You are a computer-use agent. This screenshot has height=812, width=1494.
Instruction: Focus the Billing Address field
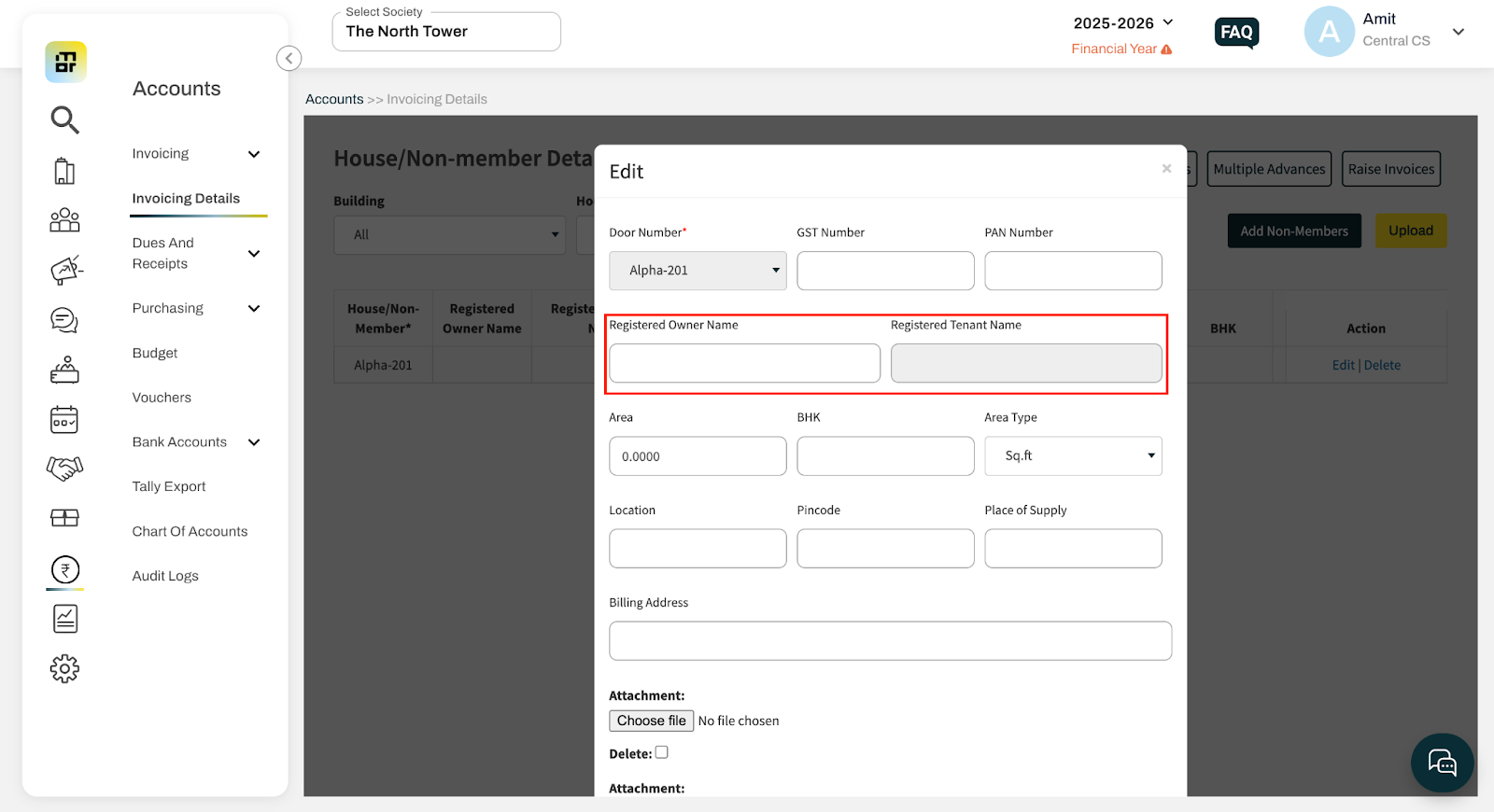(x=890, y=641)
